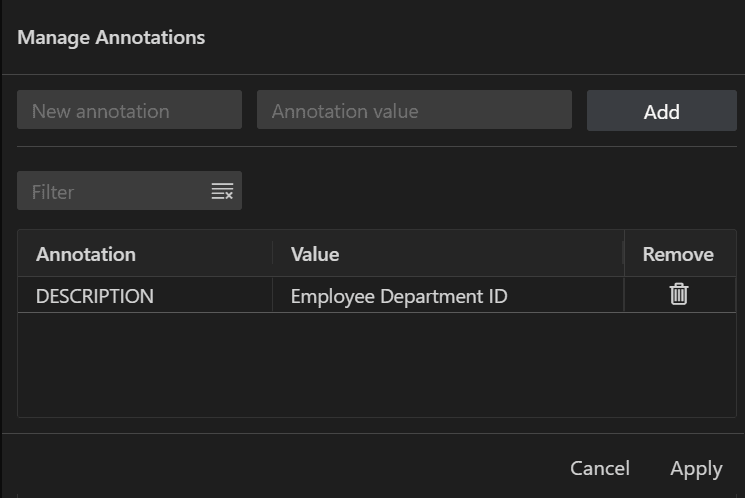Delete the DESCRIPTION annotation with trash icon
This screenshot has width=745, height=498.
click(679, 294)
